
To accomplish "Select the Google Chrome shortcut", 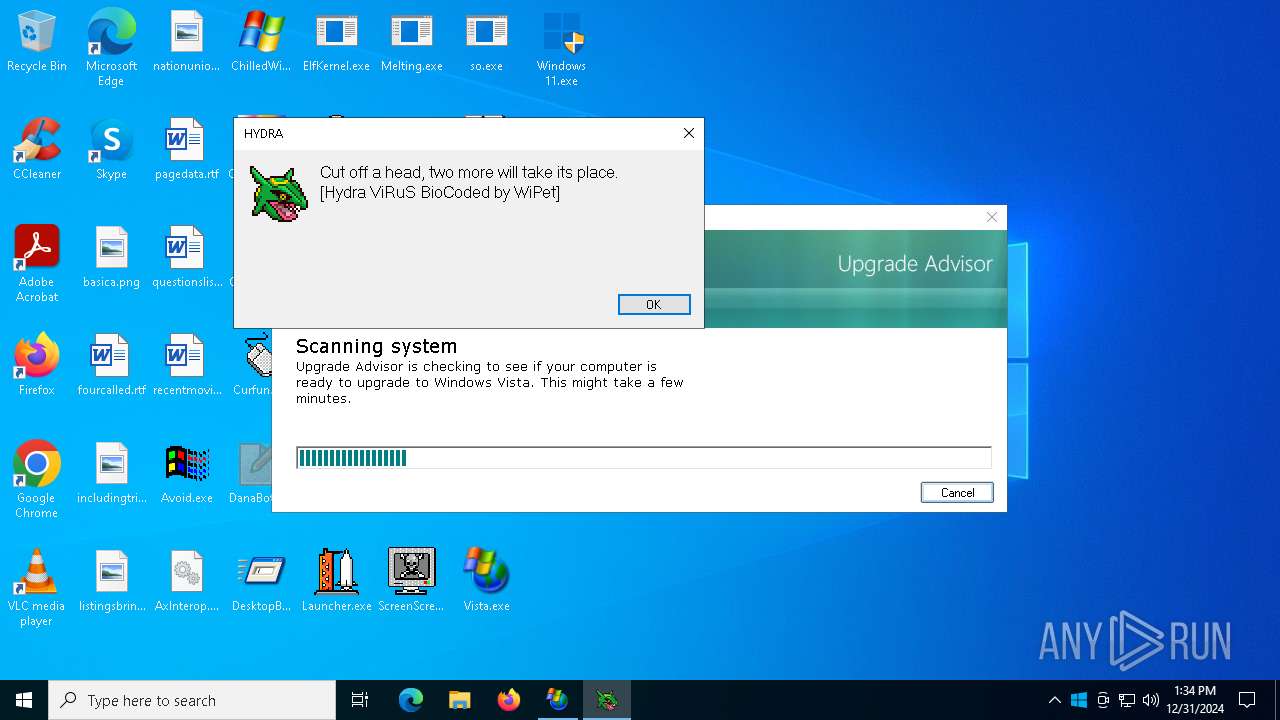I will [37, 480].
